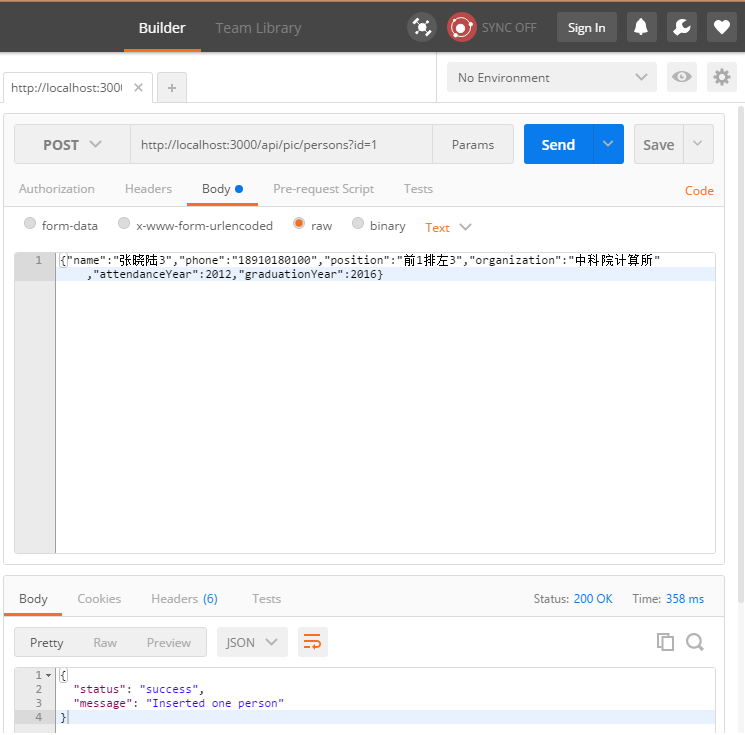745x735 pixels.
Task: Choose the binary body type
Action: [358, 225]
